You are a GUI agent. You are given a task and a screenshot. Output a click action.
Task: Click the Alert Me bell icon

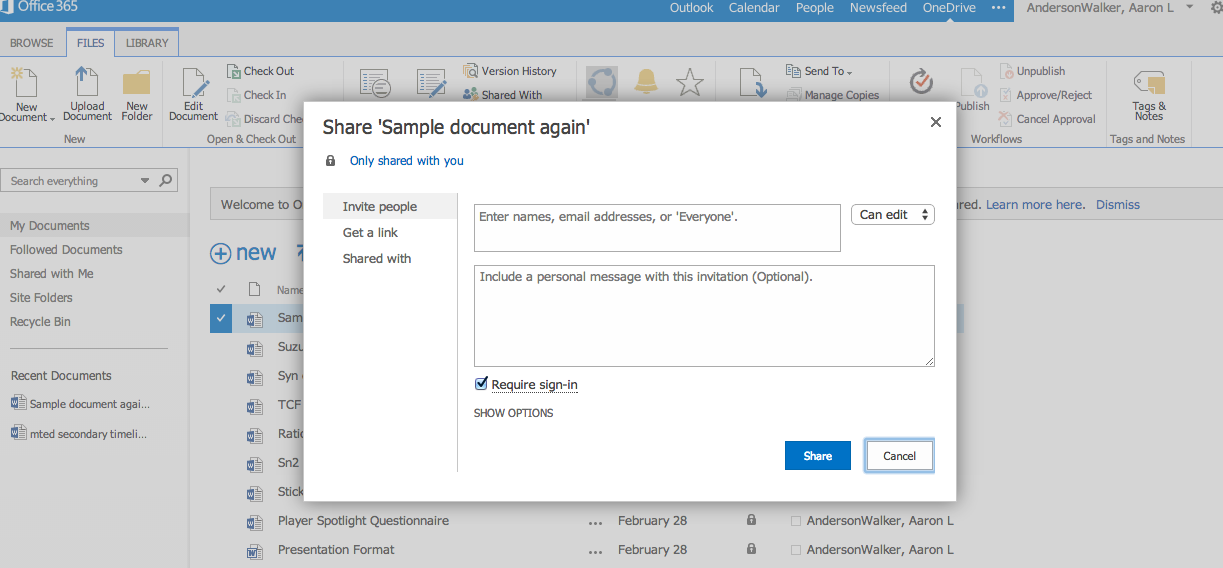(x=646, y=83)
